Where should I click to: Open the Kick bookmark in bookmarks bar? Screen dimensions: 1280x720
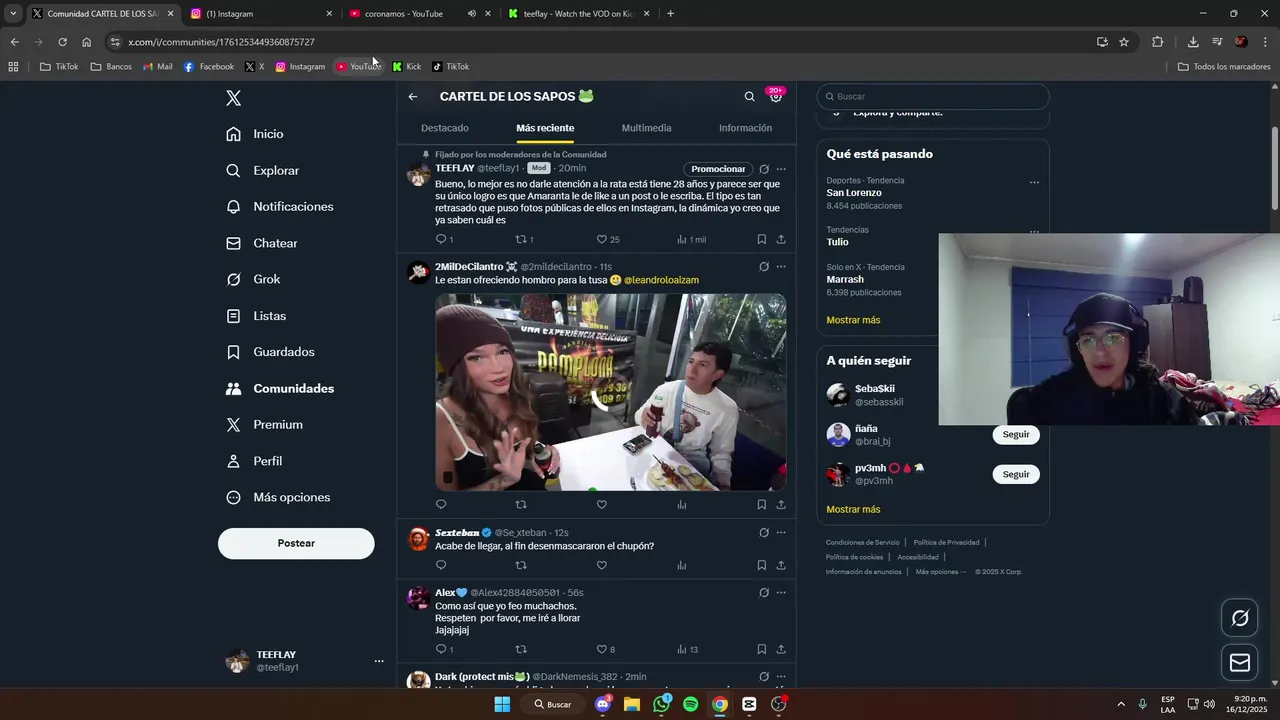[x=406, y=67]
